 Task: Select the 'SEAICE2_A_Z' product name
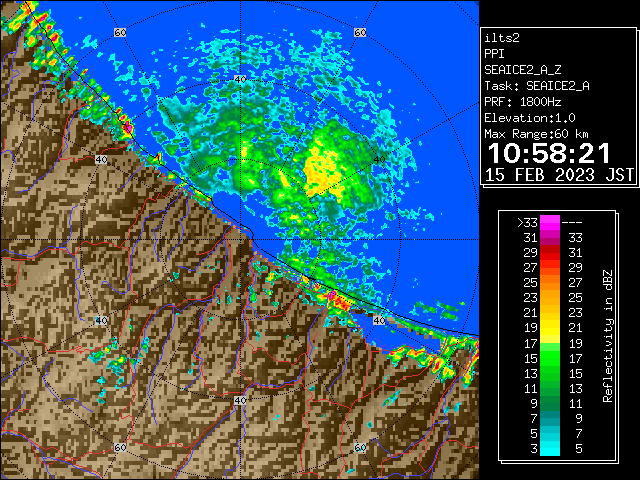click(x=523, y=70)
